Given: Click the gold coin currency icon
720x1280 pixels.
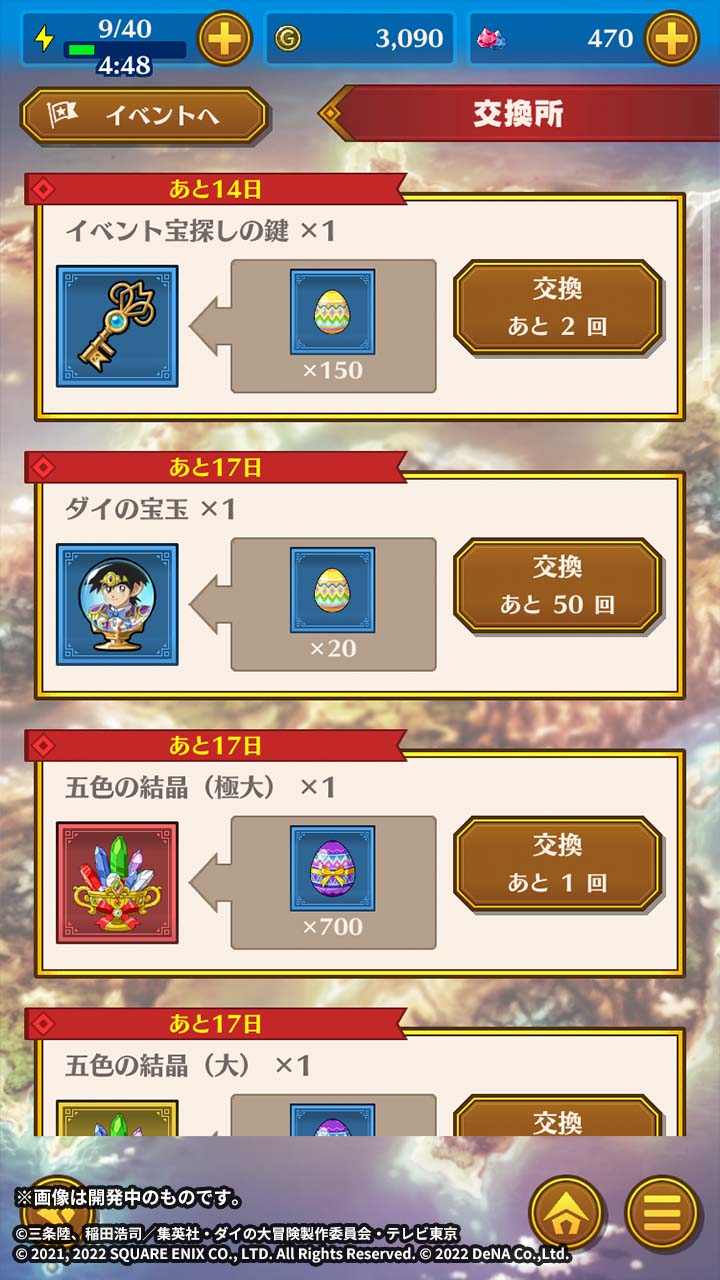Looking at the screenshot, I should (287, 39).
